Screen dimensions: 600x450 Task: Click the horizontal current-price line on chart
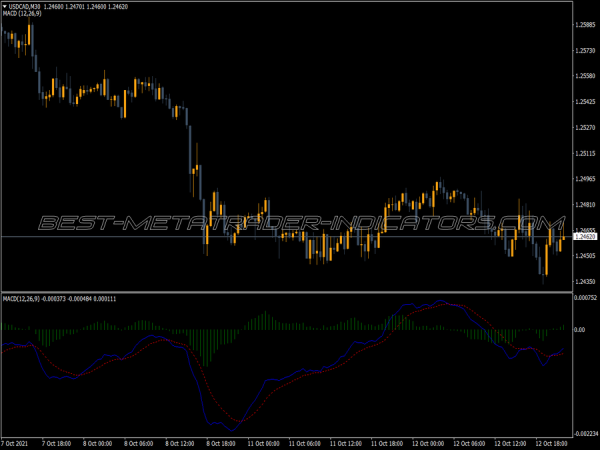(x=287, y=237)
